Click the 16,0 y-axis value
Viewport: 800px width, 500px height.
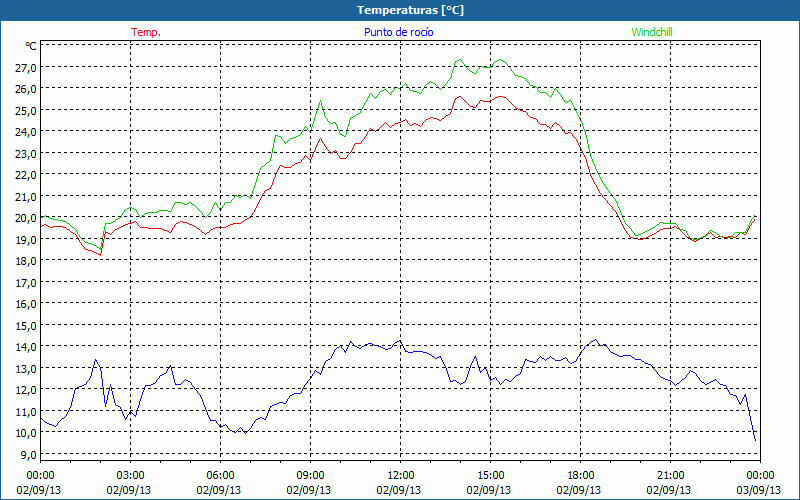tap(27, 304)
